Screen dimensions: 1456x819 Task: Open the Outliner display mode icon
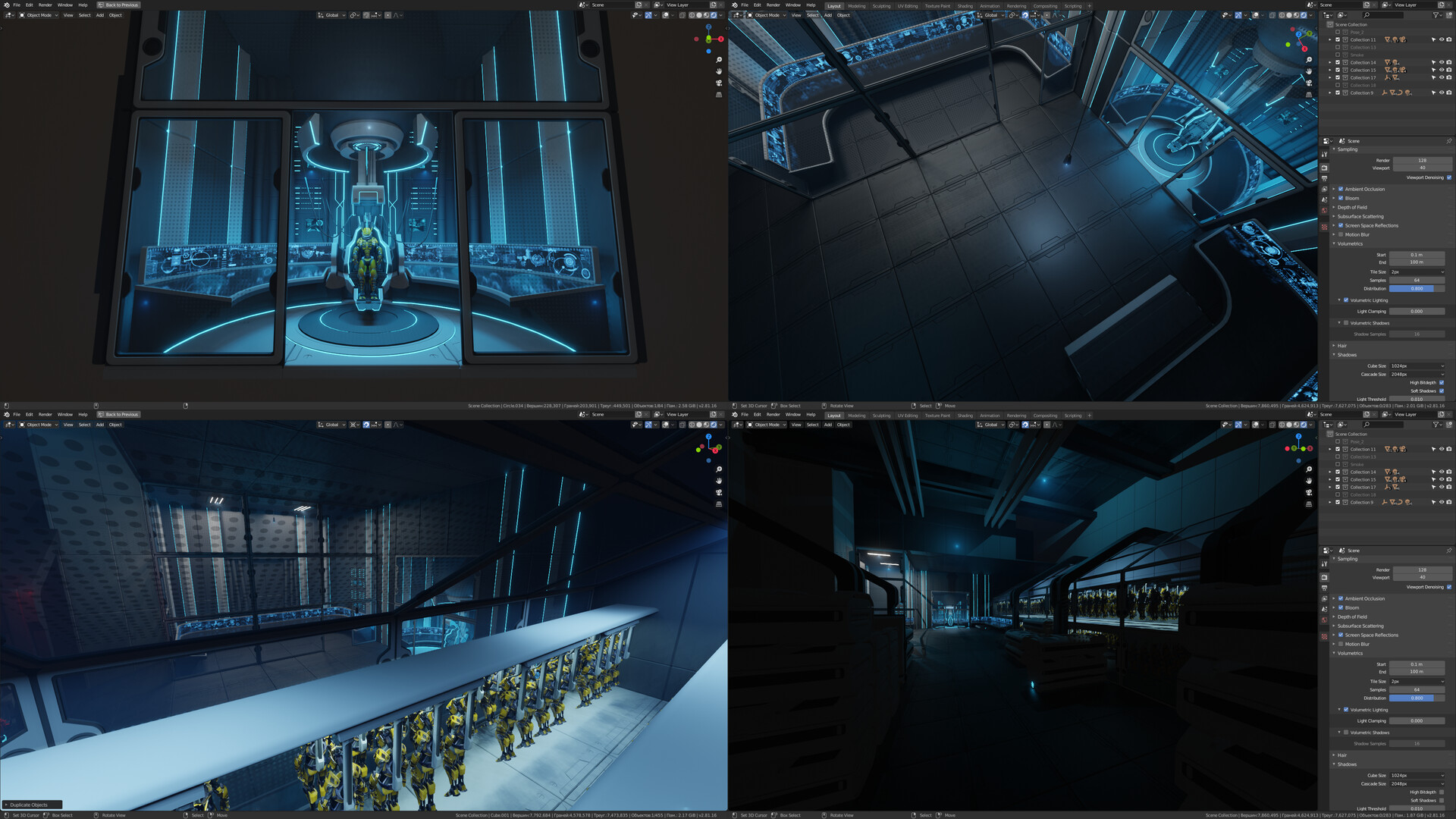(1328, 15)
